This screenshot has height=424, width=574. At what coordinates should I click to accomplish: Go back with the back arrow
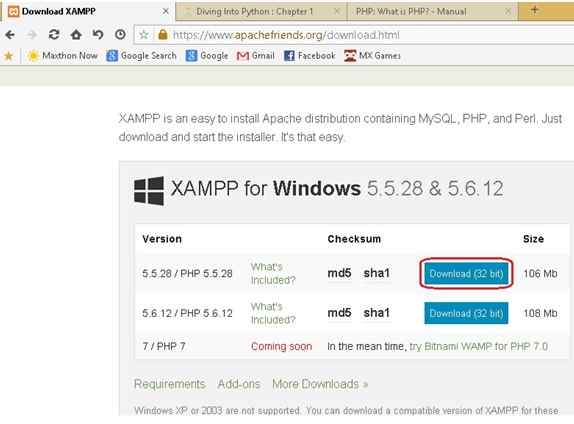10,35
